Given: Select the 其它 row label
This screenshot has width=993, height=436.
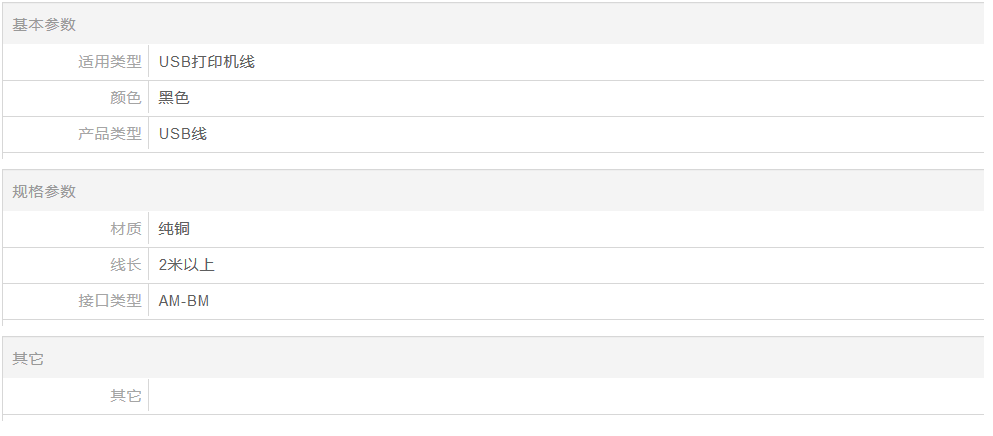Looking at the screenshot, I should (125, 396).
